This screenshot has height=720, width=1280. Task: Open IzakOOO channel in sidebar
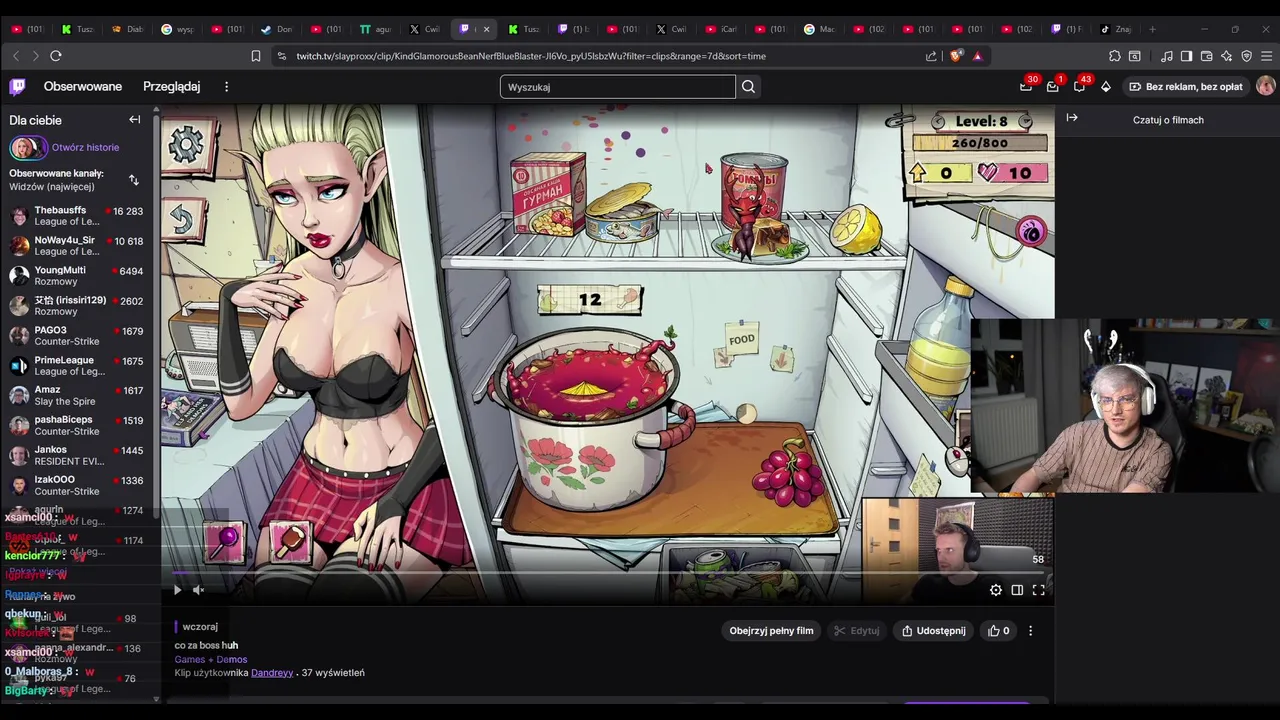click(x=78, y=486)
